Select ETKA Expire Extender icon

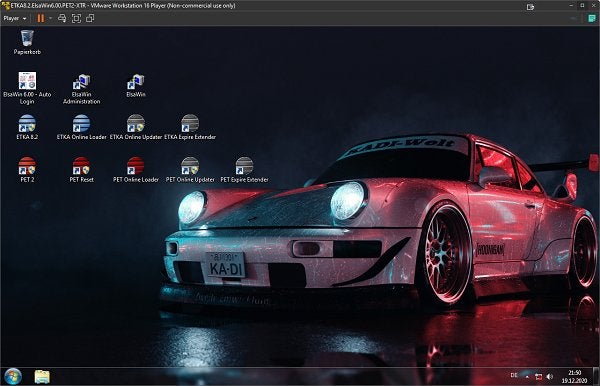[x=190, y=127]
